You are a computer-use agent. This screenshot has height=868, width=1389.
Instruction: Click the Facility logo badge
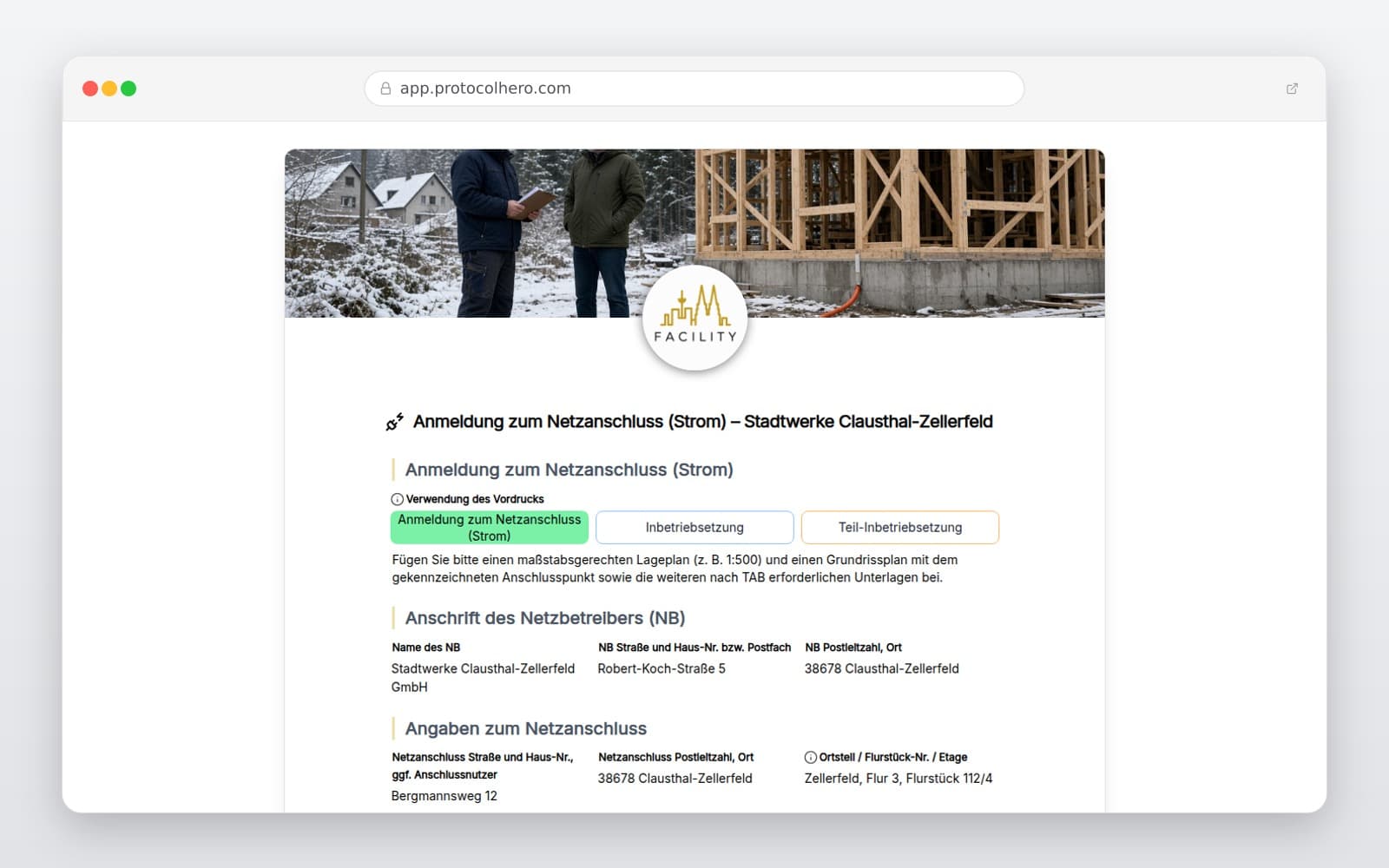(694, 318)
